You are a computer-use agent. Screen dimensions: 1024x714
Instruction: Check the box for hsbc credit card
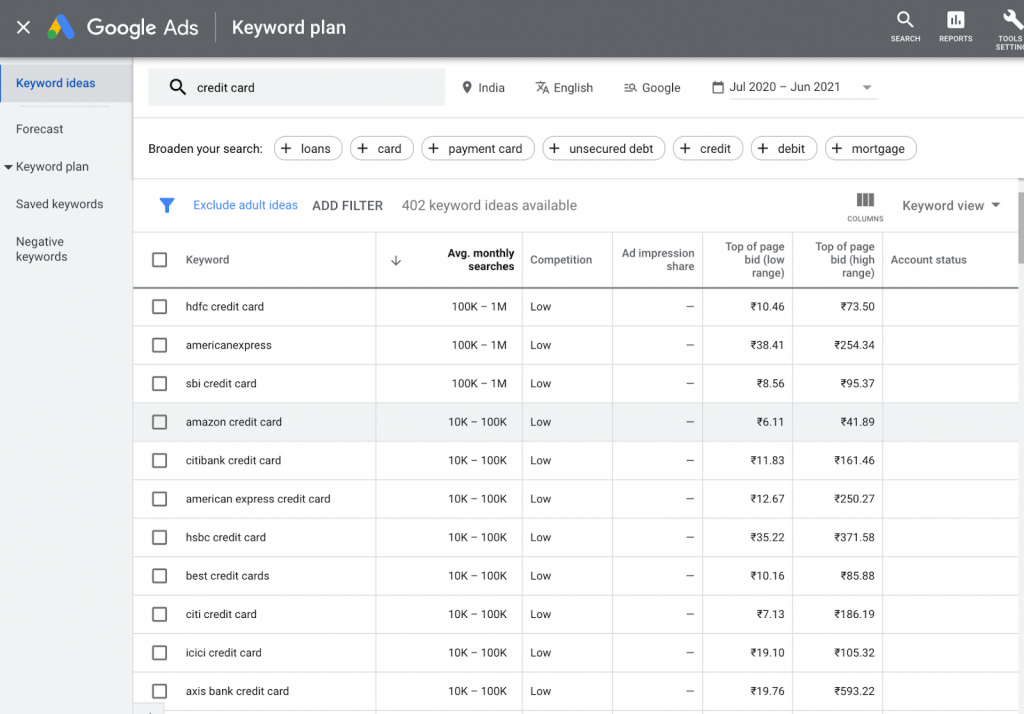pyautogui.click(x=159, y=538)
